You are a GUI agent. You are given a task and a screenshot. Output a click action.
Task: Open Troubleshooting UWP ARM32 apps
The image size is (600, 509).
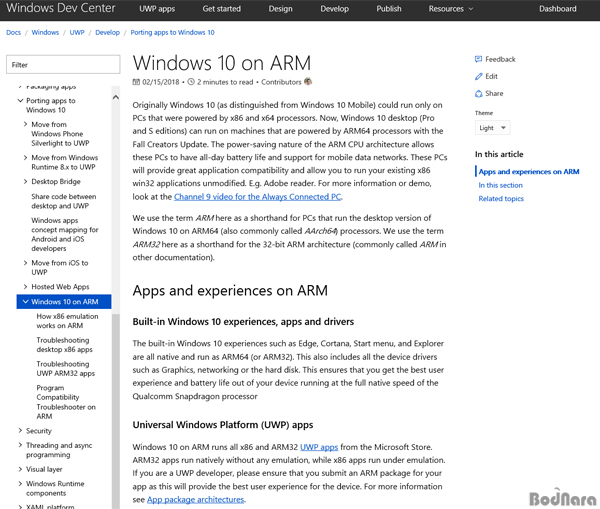pos(66,369)
